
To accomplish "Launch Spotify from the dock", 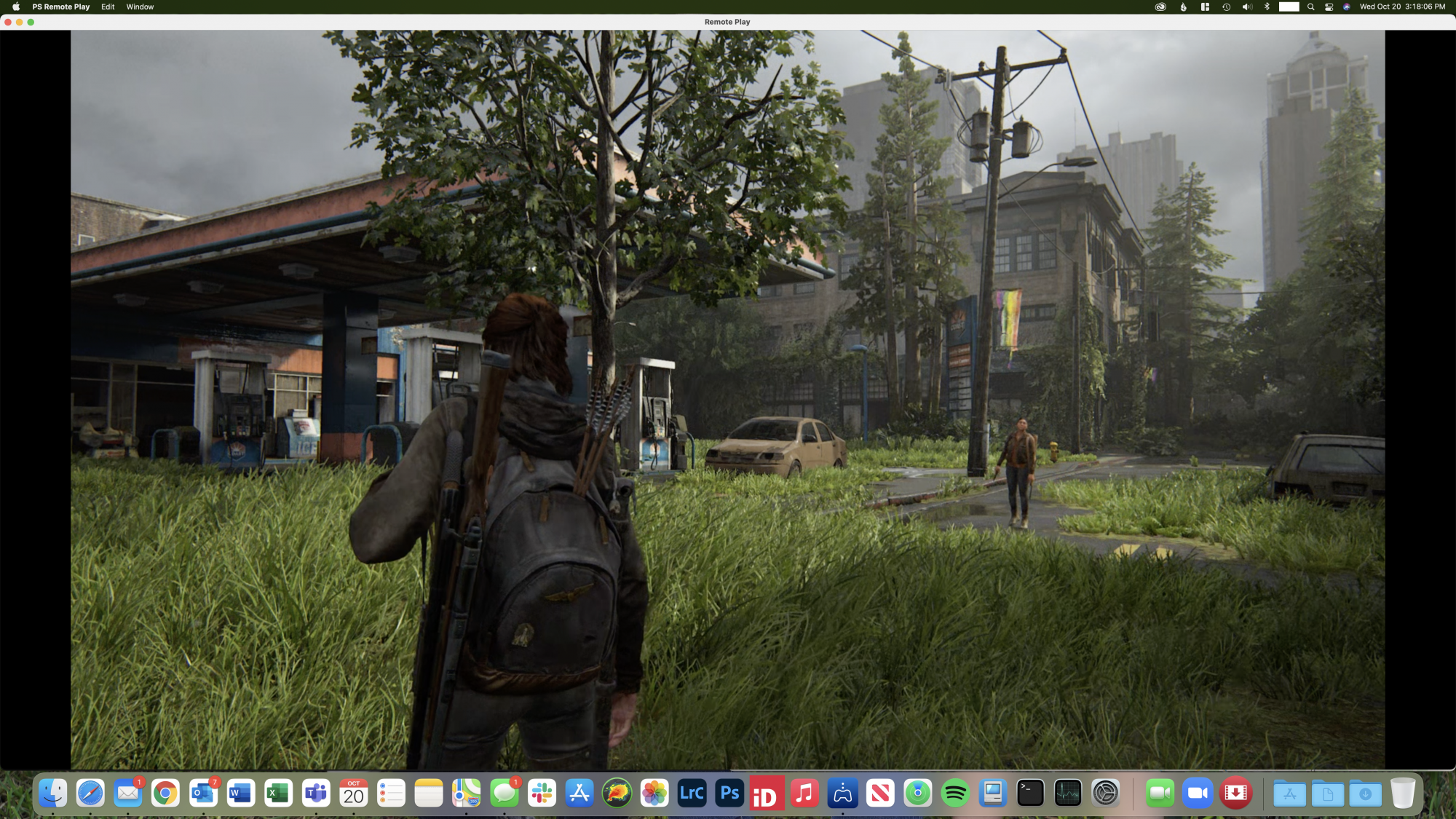I will pyautogui.click(x=955, y=794).
